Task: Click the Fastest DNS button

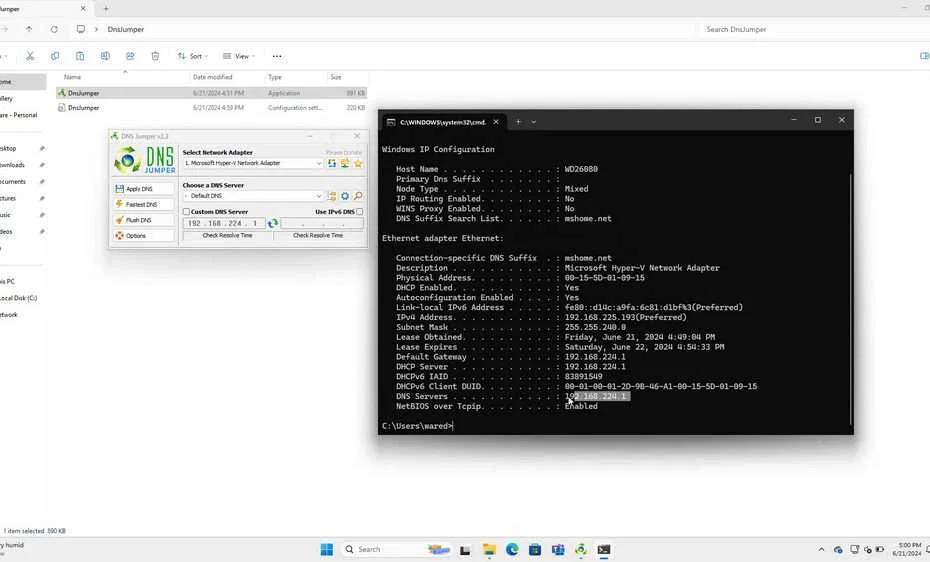Action: [x=144, y=204]
